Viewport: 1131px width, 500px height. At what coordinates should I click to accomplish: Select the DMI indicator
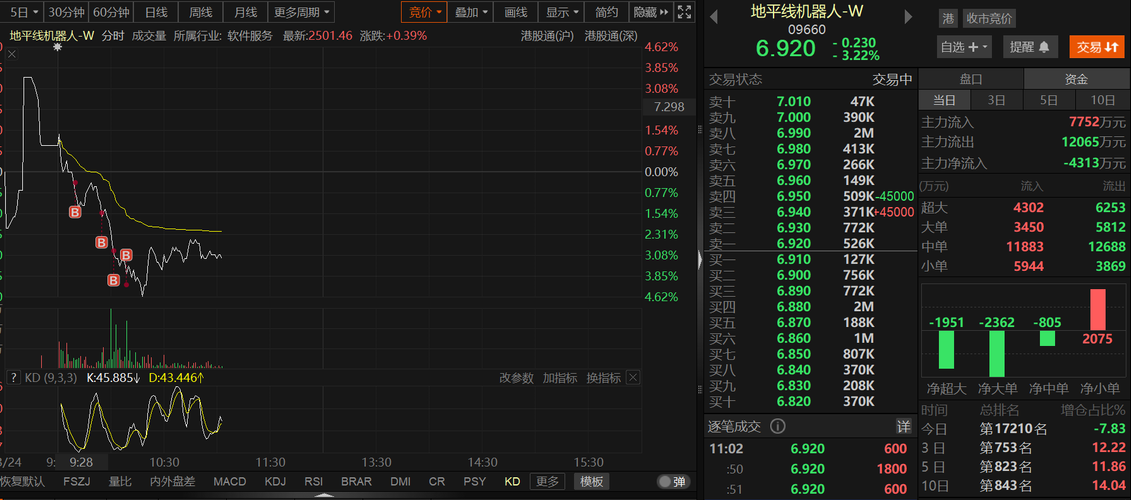(401, 482)
